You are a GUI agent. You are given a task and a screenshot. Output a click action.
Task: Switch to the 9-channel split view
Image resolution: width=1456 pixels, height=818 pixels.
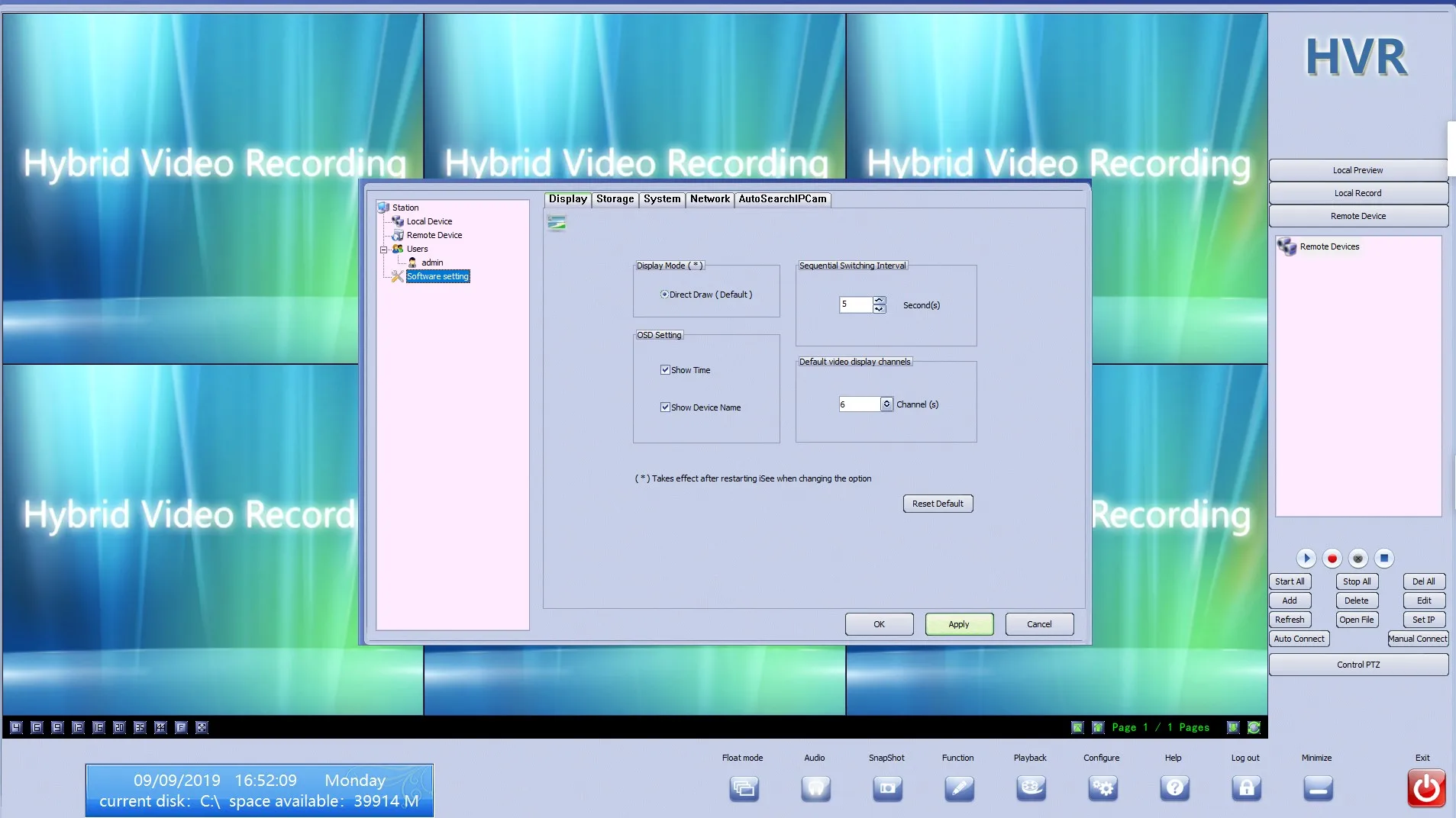(57, 727)
